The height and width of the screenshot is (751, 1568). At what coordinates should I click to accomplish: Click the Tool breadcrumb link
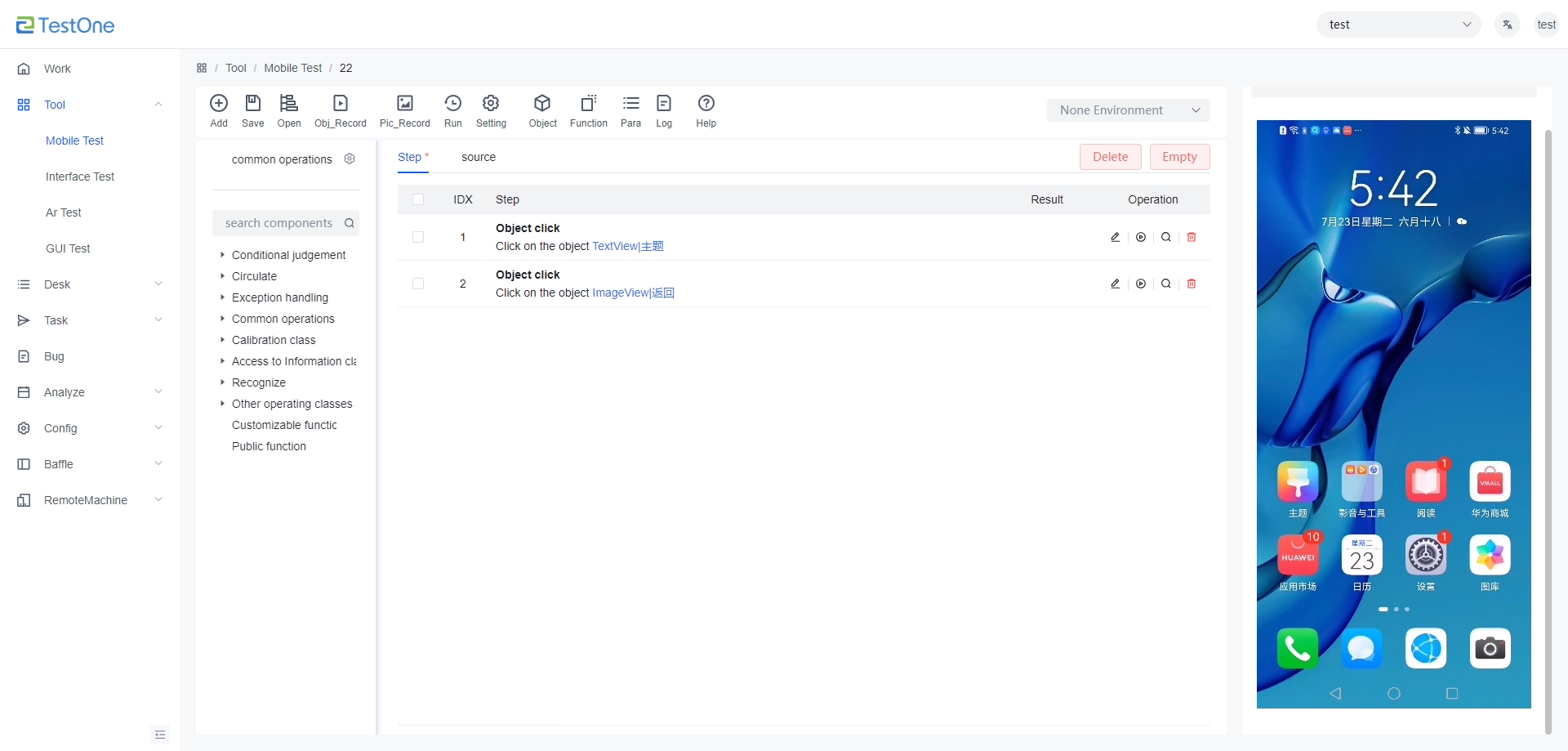(236, 68)
